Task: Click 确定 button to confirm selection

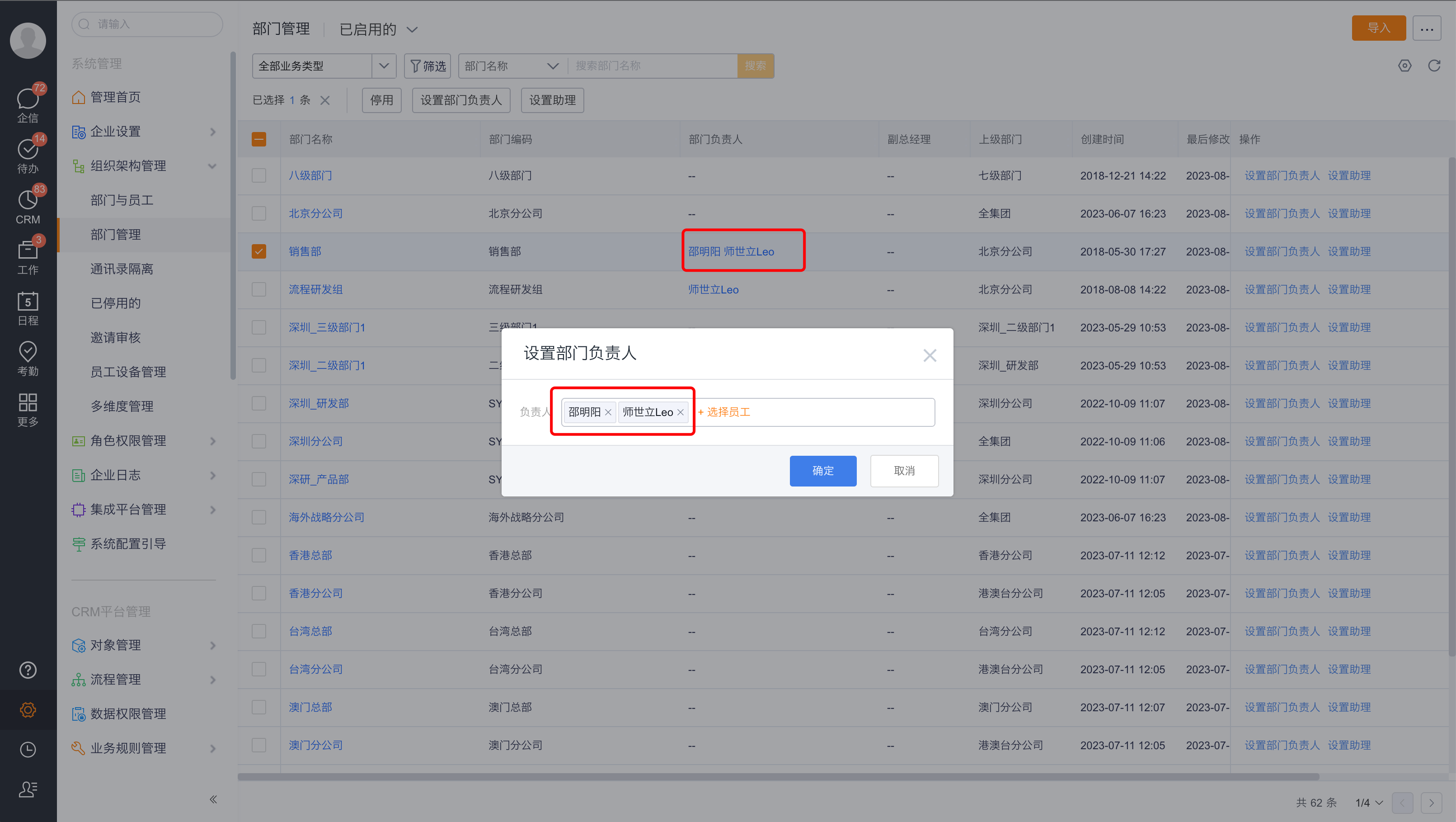Action: [823, 470]
